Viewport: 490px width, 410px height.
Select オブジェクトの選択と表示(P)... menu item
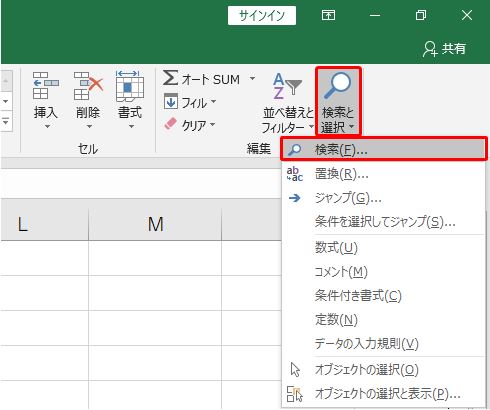coord(384,394)
